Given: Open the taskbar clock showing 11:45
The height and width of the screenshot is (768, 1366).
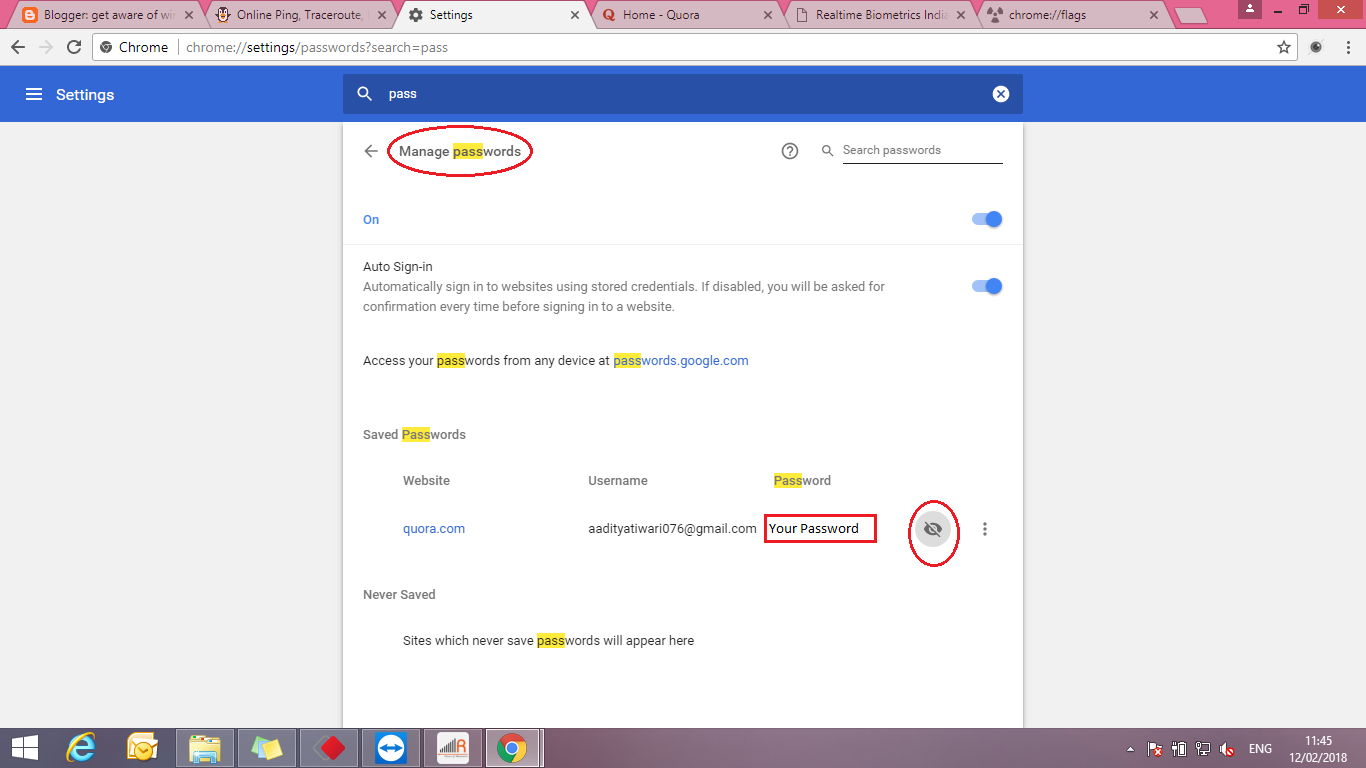Looking at the screenshot, I should tap(1319, 748).
